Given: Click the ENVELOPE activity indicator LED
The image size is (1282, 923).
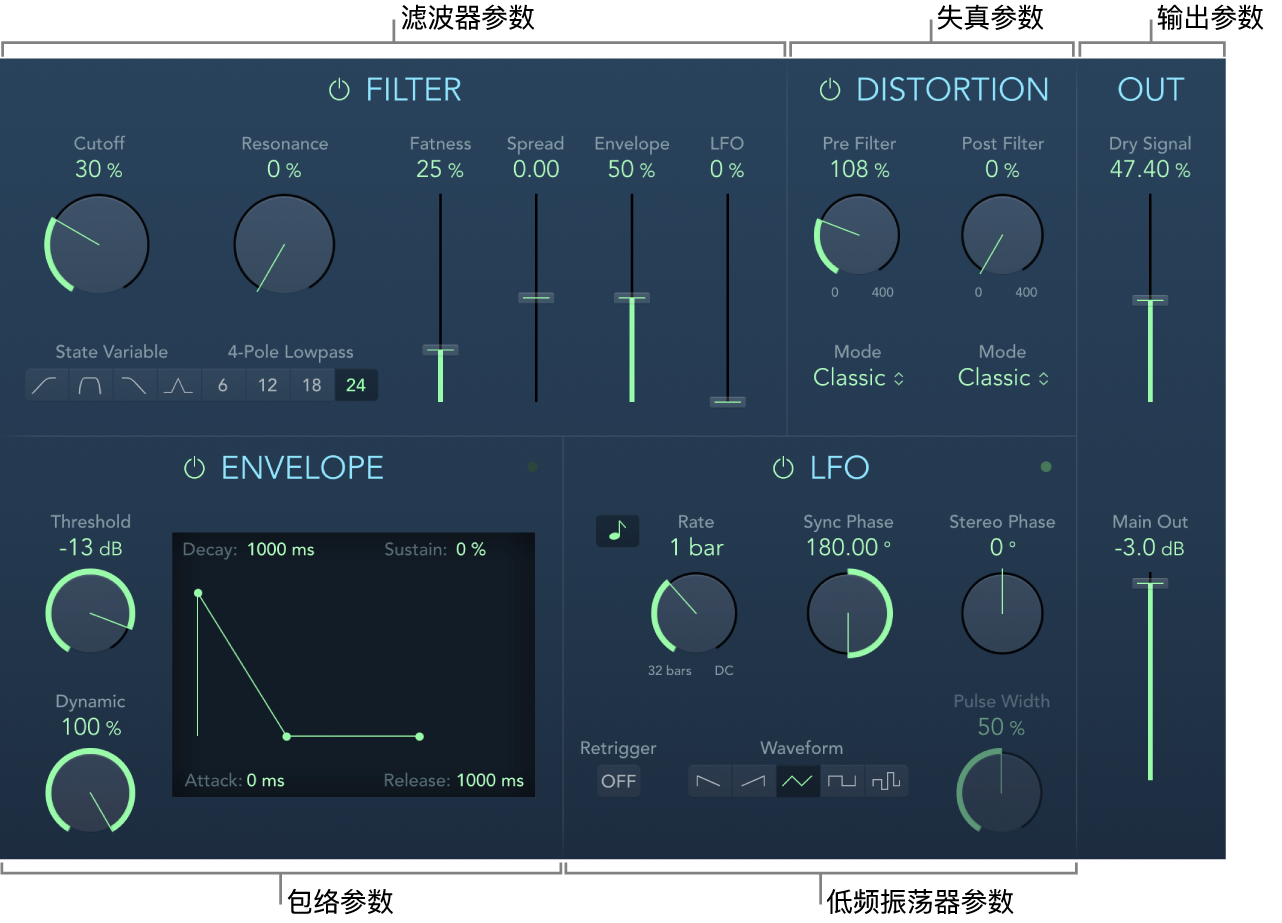Looking at the screenshot, I should [533, 467].
